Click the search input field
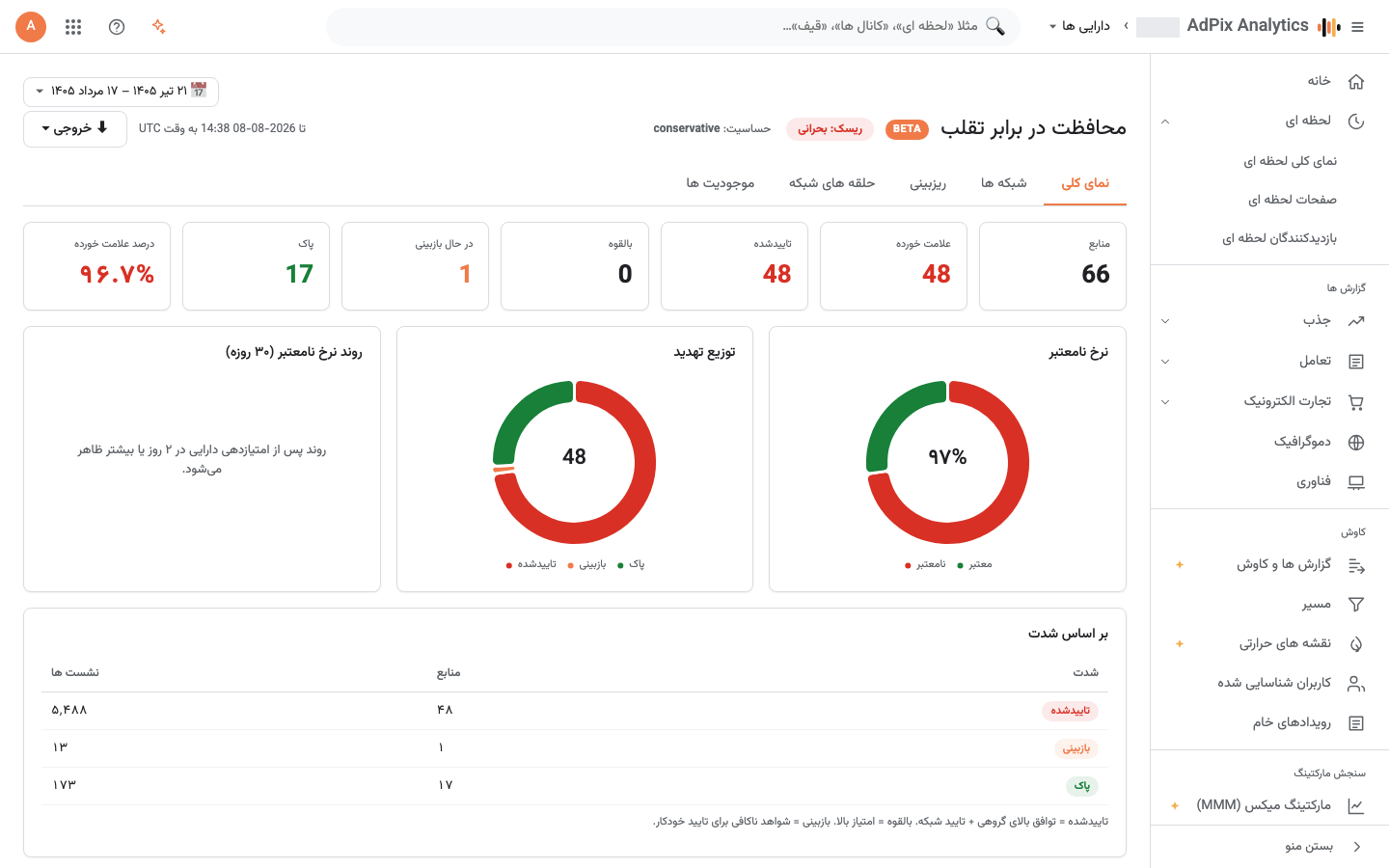Screen dimensions: 1389x868 point(673,27)
